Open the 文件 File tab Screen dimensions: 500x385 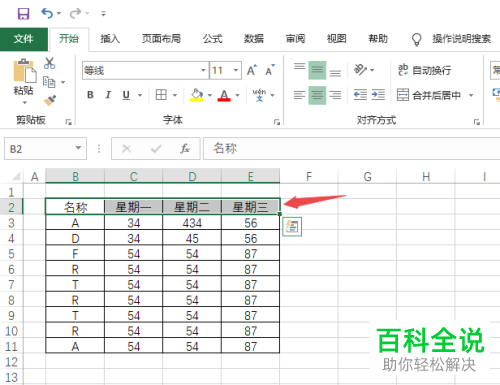tap(24, 39)
